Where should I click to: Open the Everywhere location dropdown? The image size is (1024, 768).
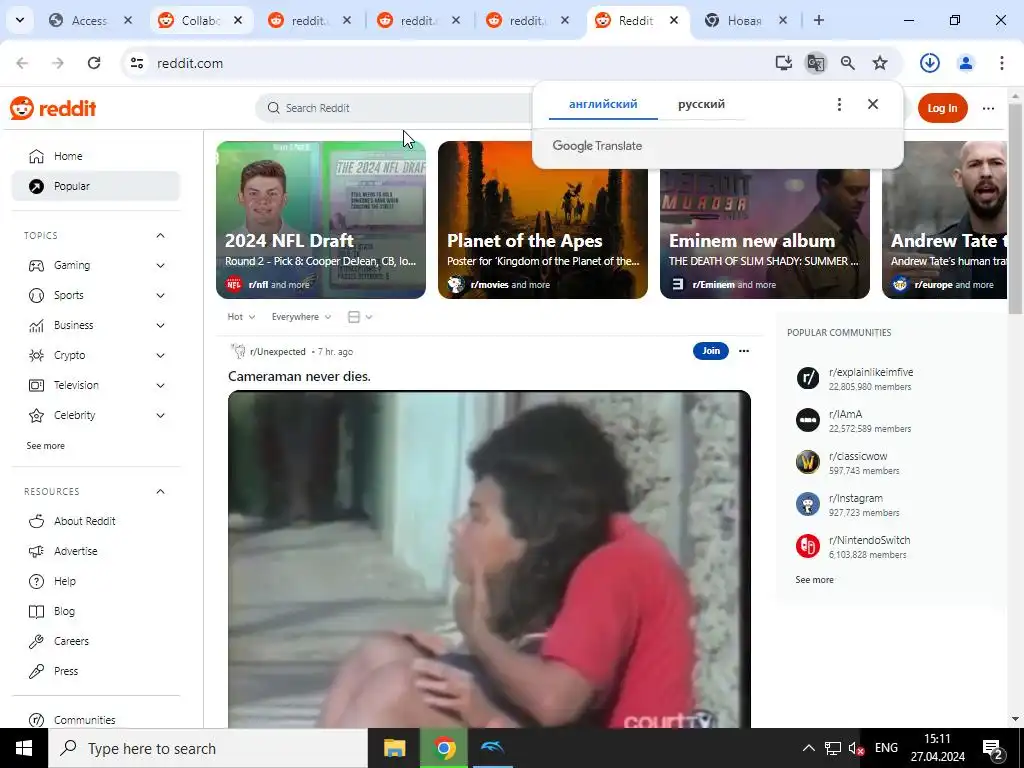[302, 317]
